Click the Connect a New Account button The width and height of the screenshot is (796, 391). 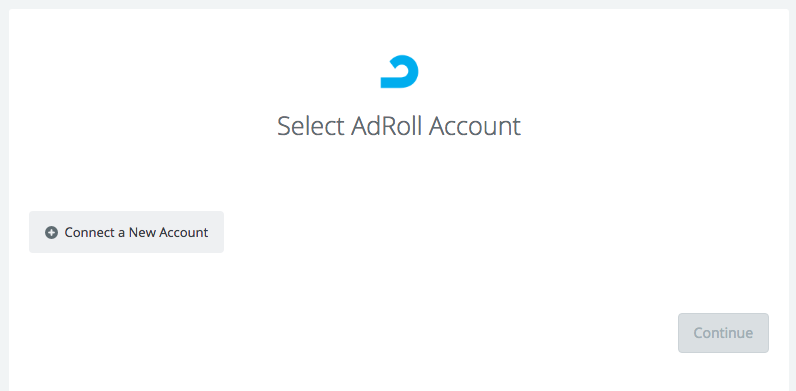click(x=126, y=232)
